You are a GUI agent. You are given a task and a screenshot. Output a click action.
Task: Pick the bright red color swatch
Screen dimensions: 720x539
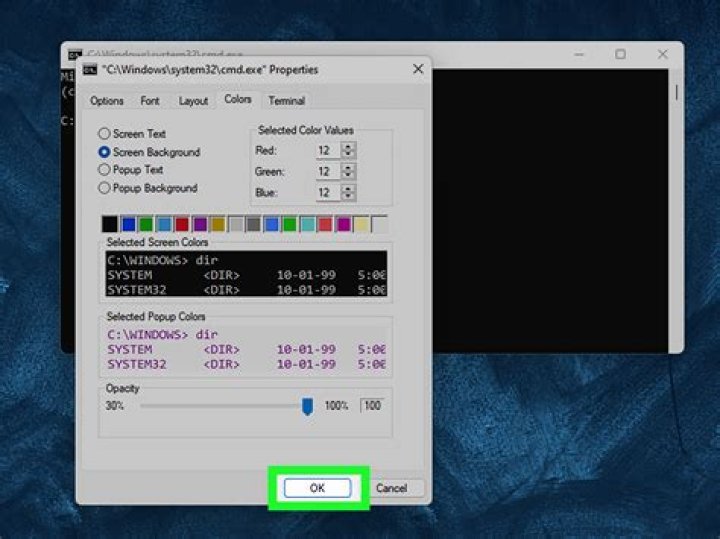click(x=325, y=224)
